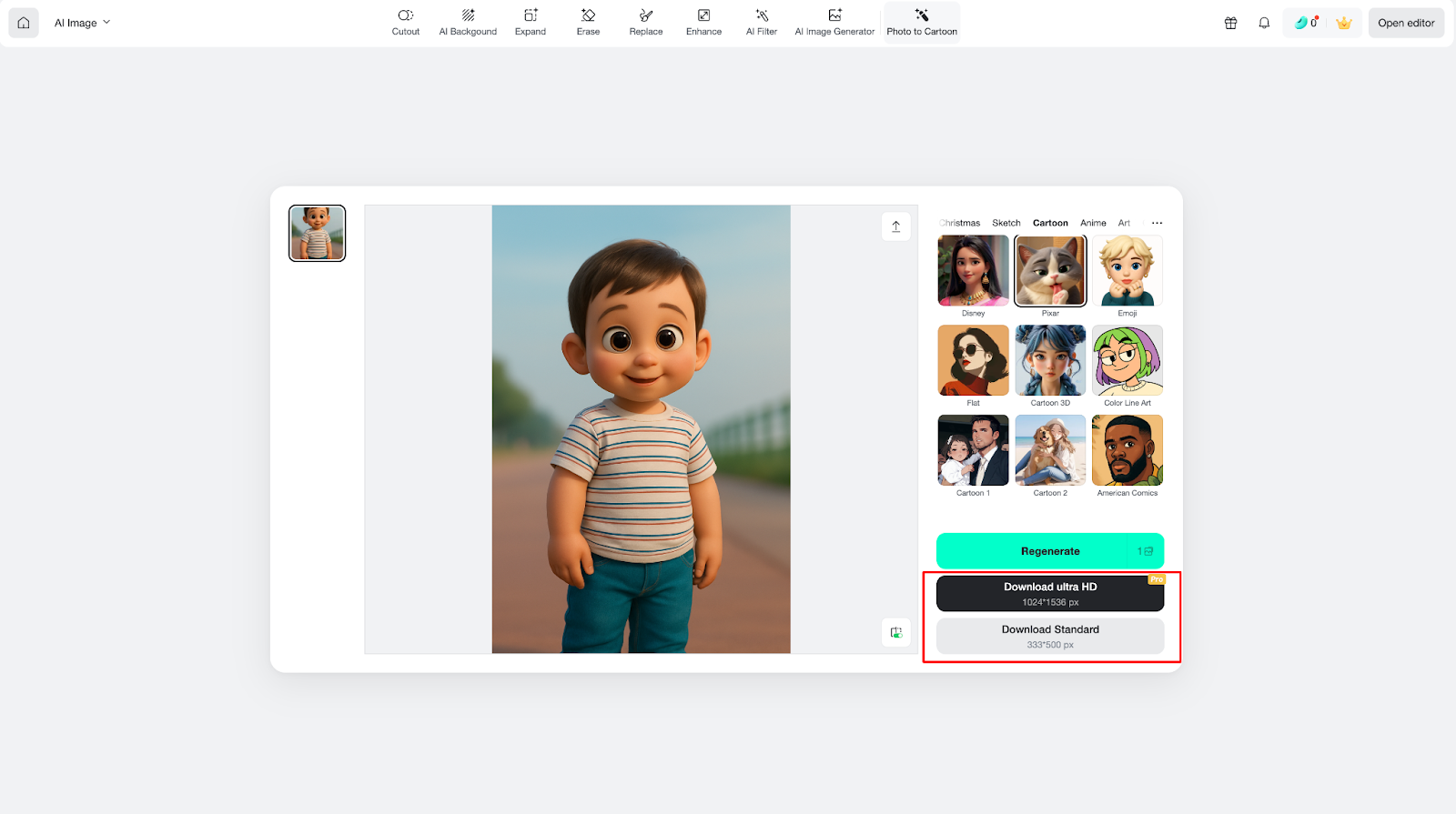Image resolution: width=1456 pixels, height=814 pixels.
Task: Select the Expand tool
Action: [531, 23]
